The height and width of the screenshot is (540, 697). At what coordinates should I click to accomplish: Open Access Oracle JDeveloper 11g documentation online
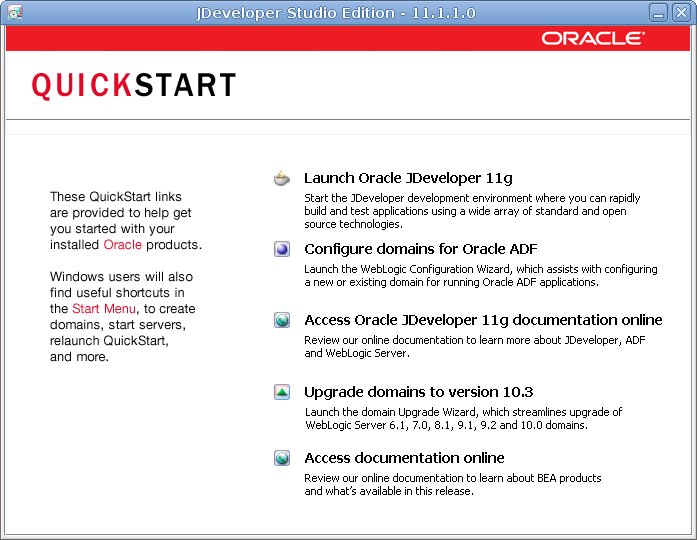[x=483, y=320]
